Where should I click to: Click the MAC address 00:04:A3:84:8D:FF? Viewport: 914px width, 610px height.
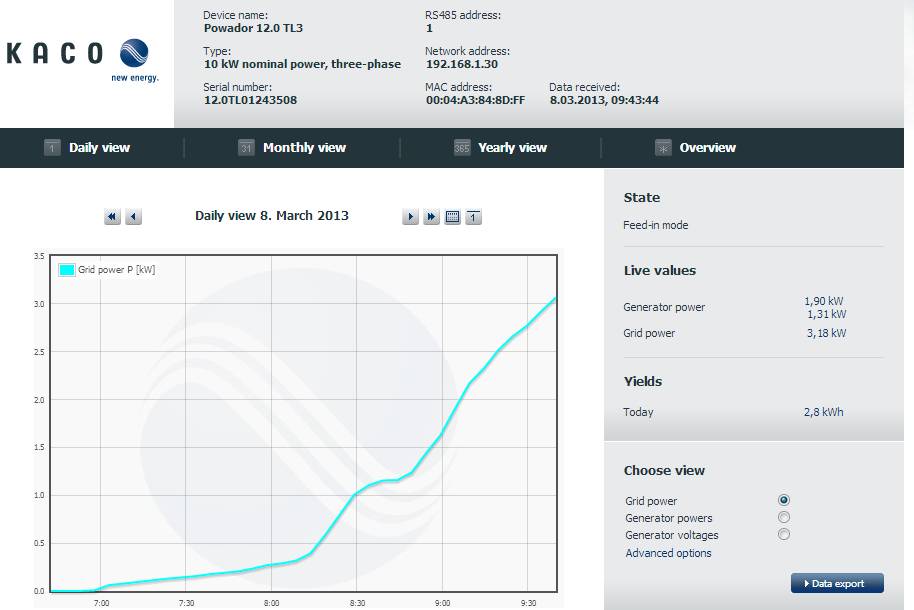point(475,100)
